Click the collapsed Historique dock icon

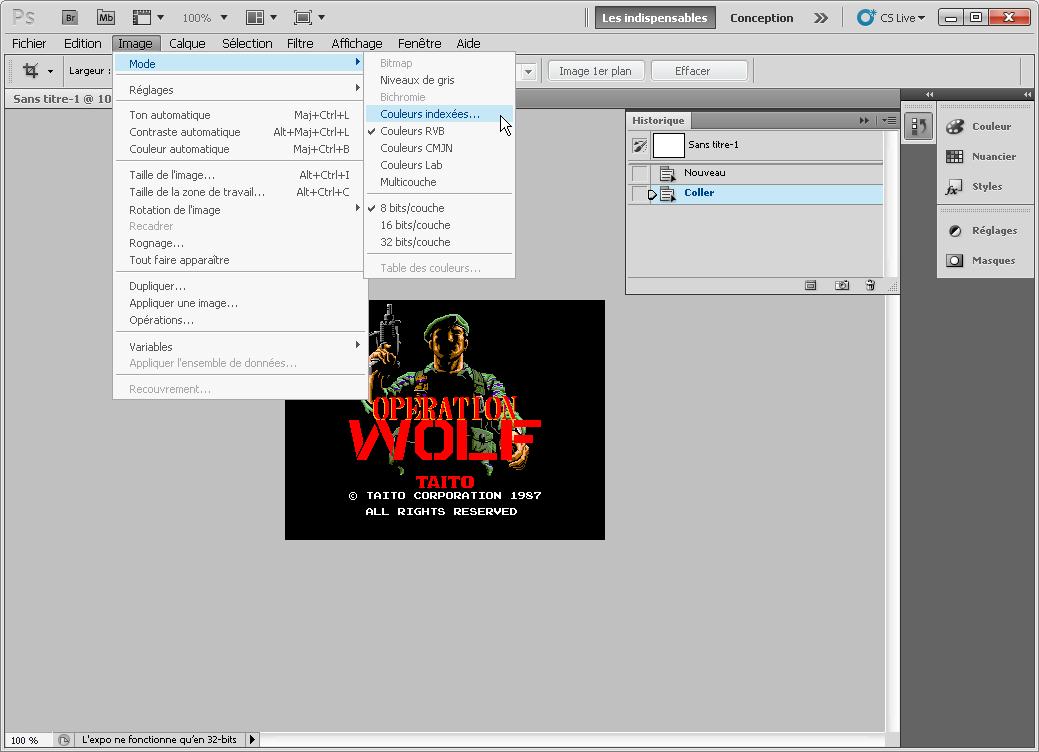click(x=918, y=126)
